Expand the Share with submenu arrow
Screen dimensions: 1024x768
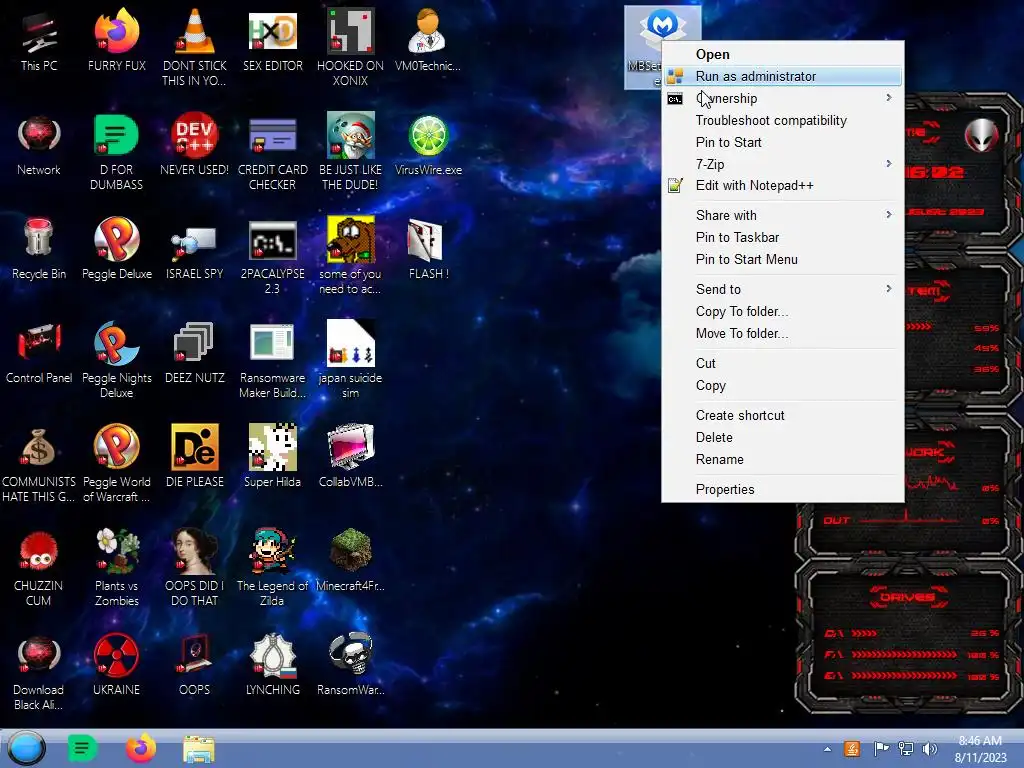pyautogui.click(x=889, y=215)
